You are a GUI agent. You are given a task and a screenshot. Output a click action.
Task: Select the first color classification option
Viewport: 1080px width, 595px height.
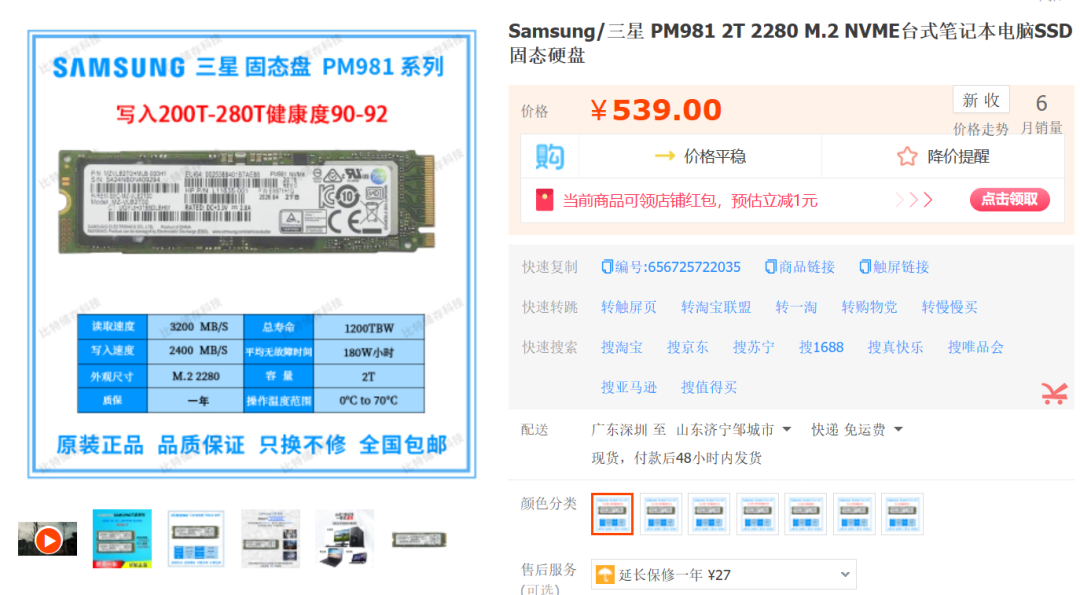coord(612,514)
